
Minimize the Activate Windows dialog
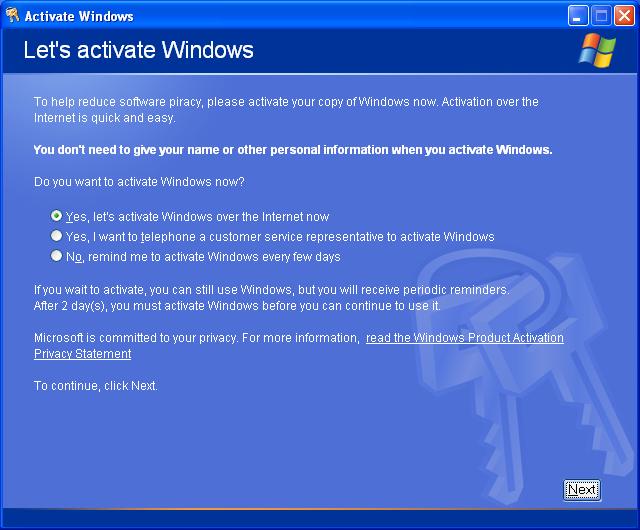578,16
